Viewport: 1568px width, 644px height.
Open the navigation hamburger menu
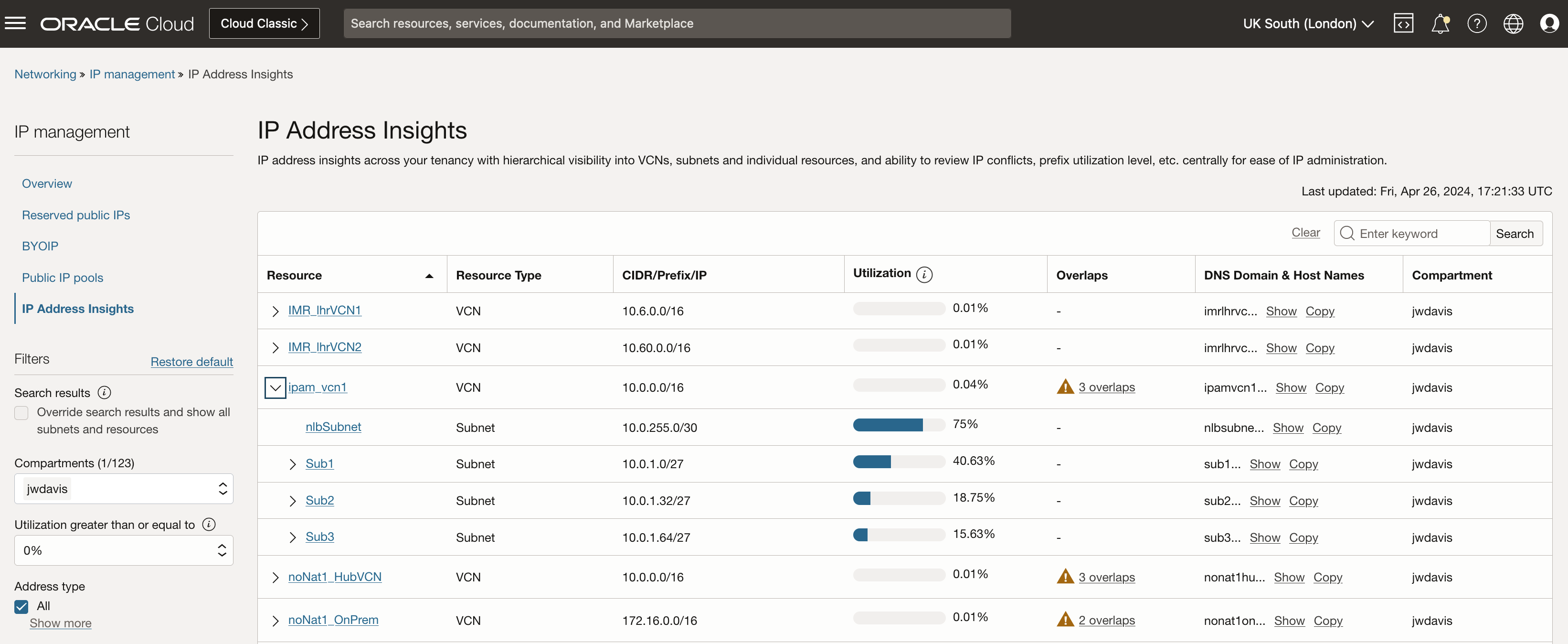15,23
